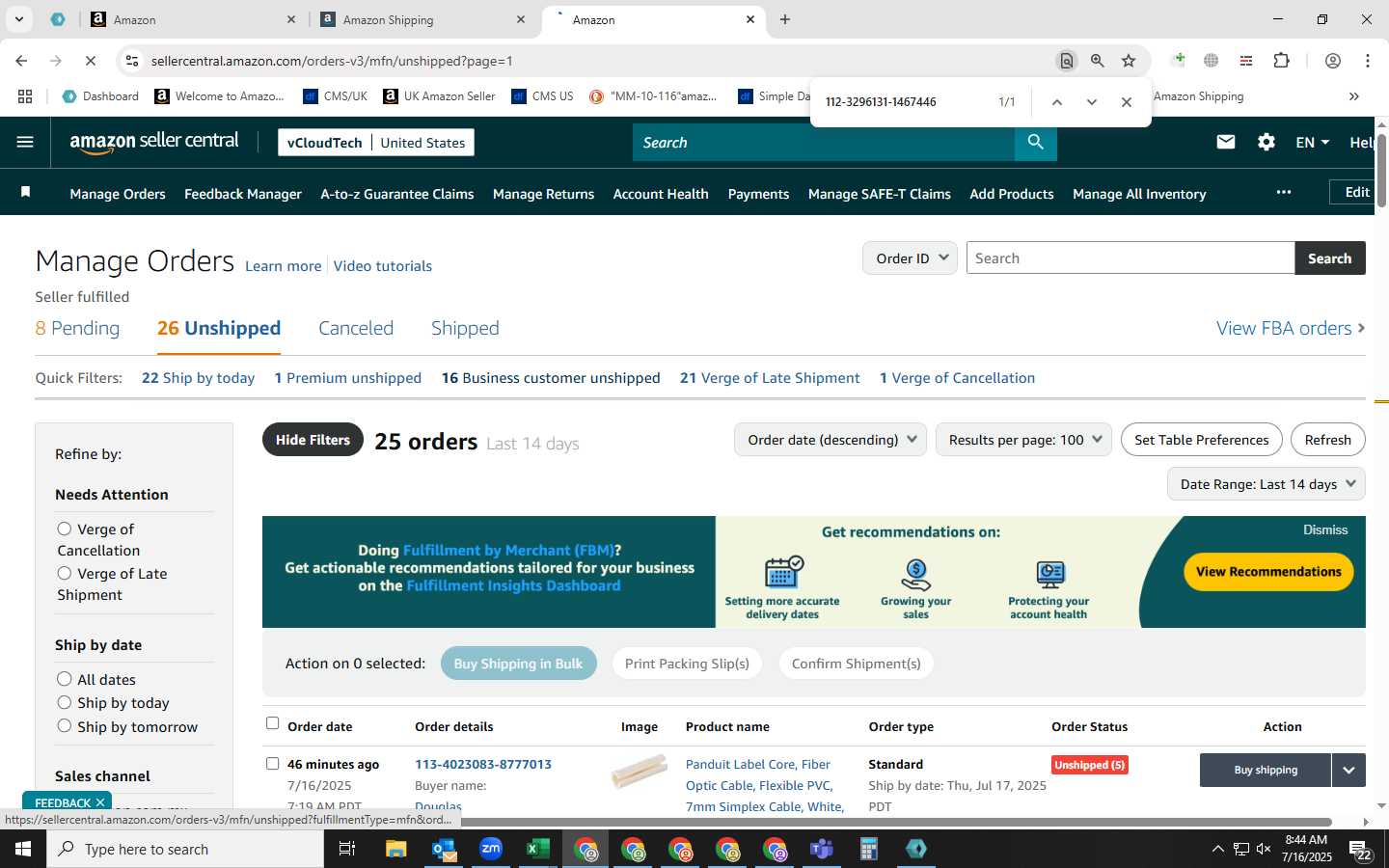Open File Explorer from the taskbar
Screen dimensions: 1389x868
396,849
